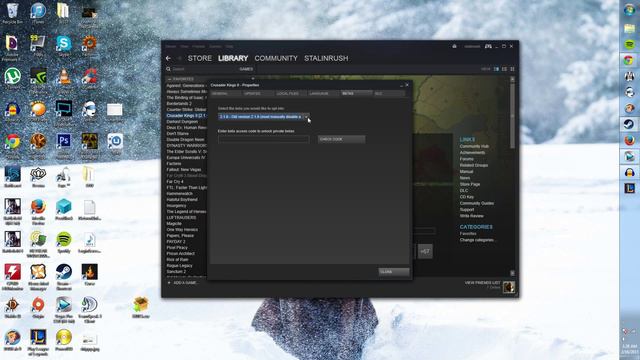Click the beta access code input field

264,139
